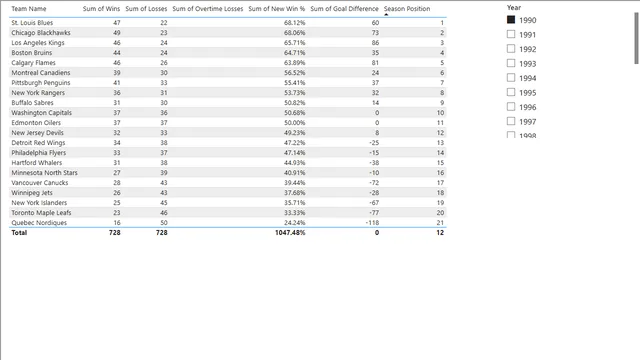Select the Montreal Canadiens row
The width and height of the screenshot is (640, 360).
(x=228, y=73)
